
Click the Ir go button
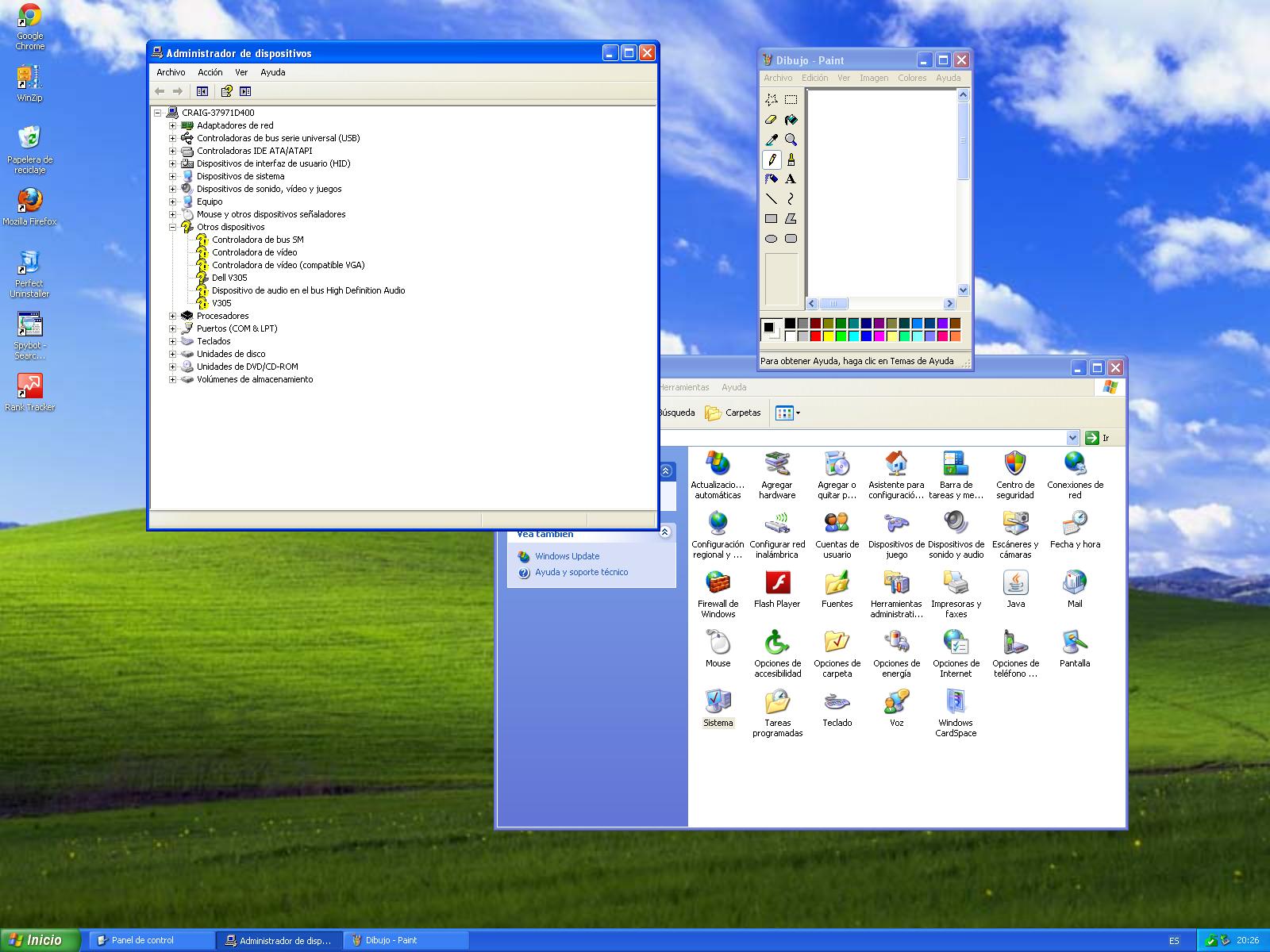click(1097, 438)
